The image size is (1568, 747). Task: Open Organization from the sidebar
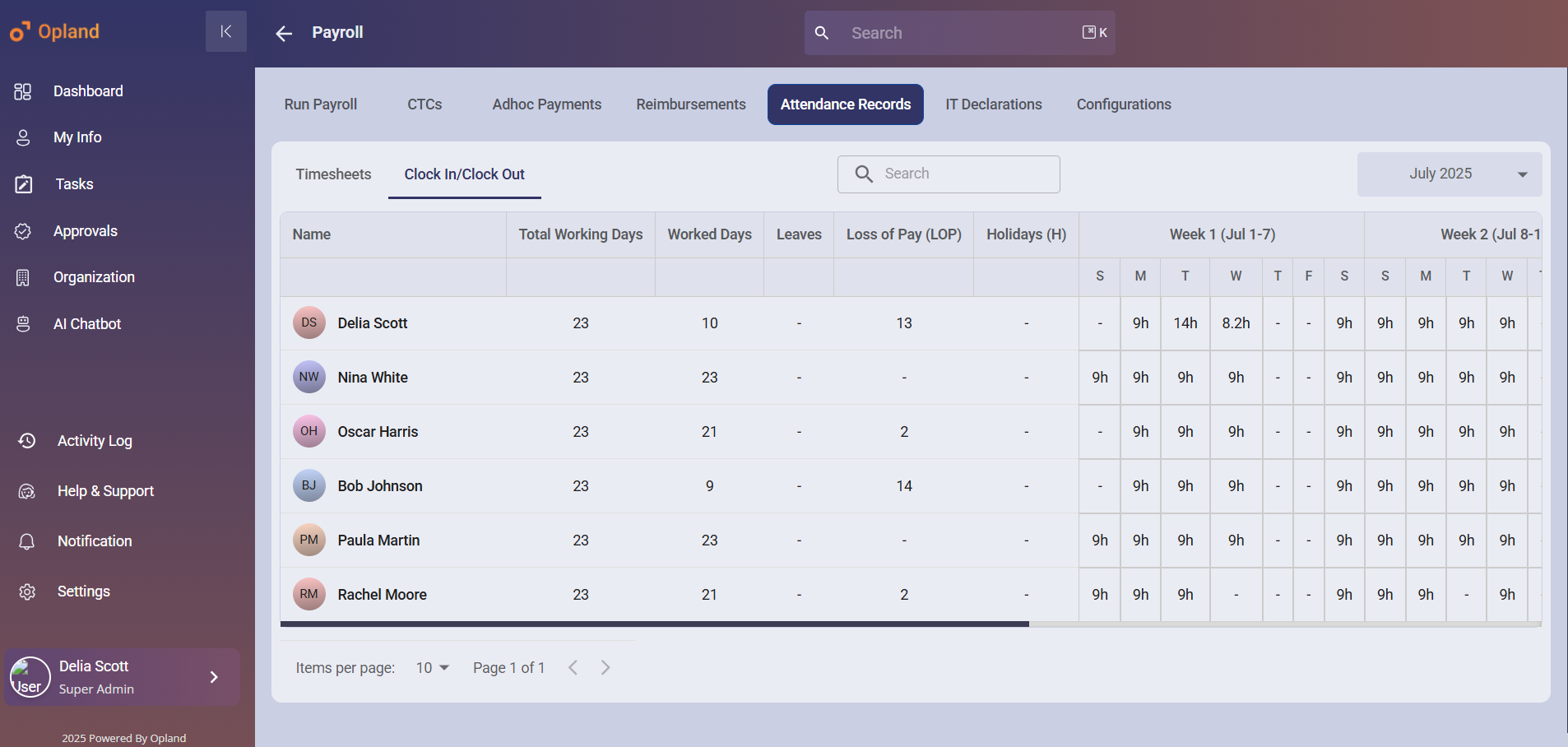coord(94,277)
